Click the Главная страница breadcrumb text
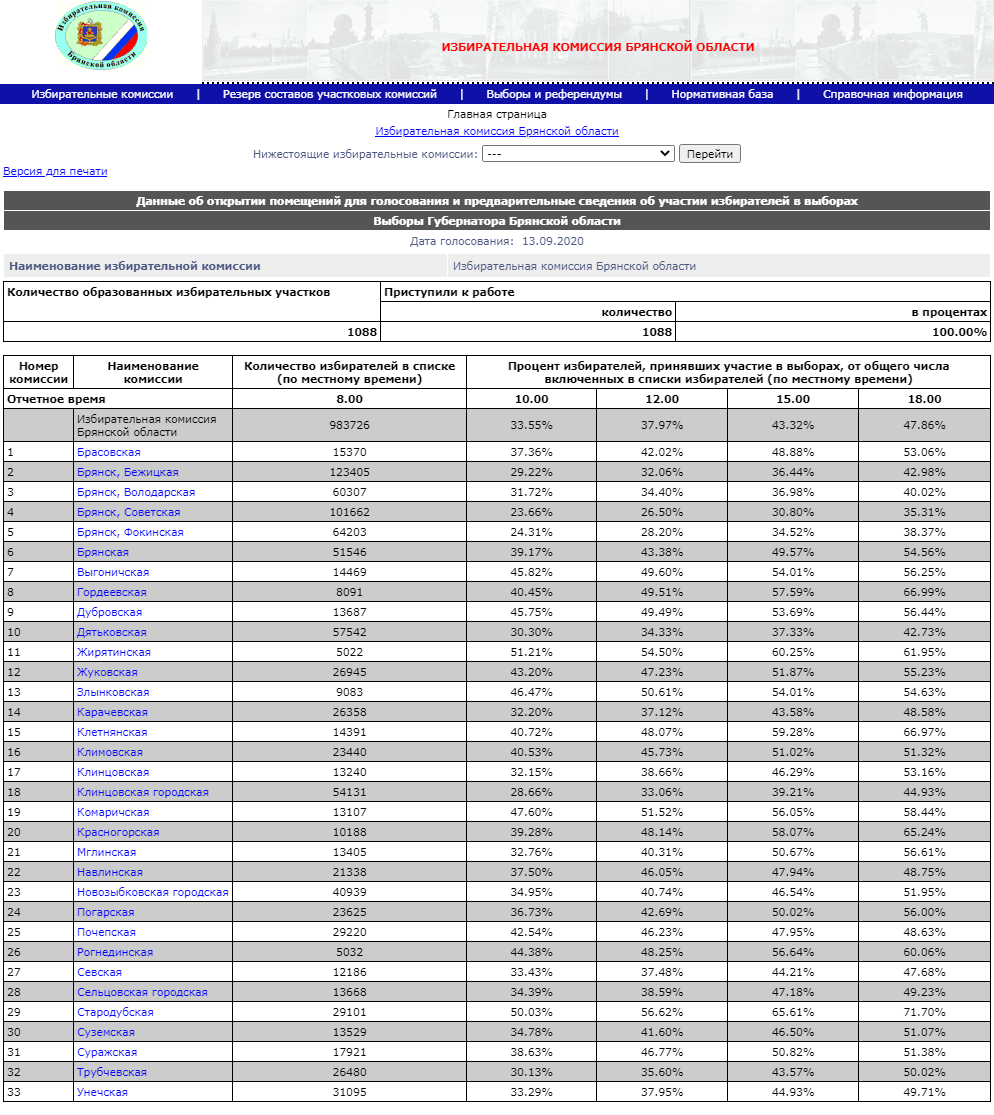Image resolution: width=994 pixels, height=1115 pixels. click(x=497, y=114)
